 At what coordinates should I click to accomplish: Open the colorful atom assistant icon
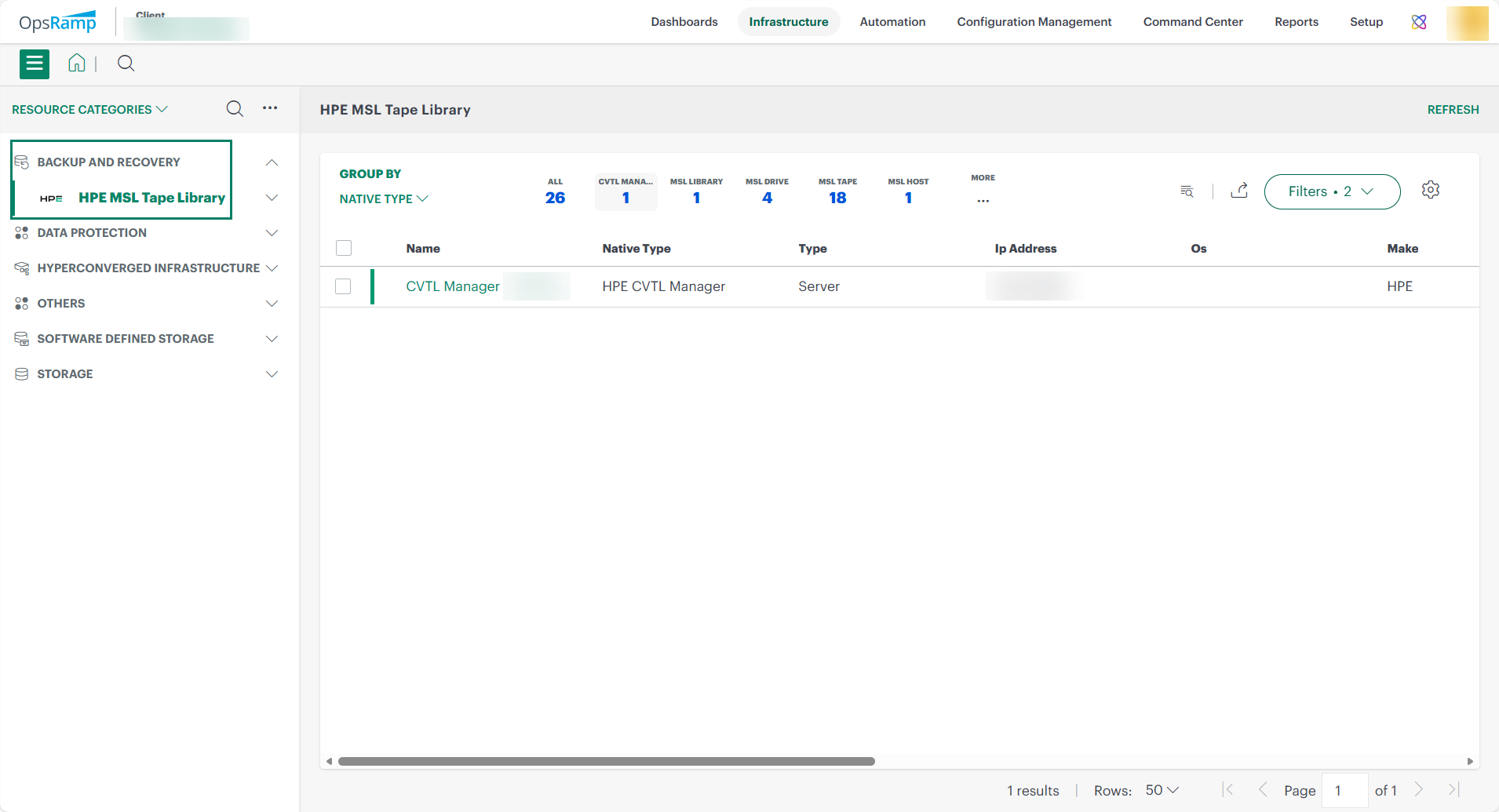tap(1419, 22)
